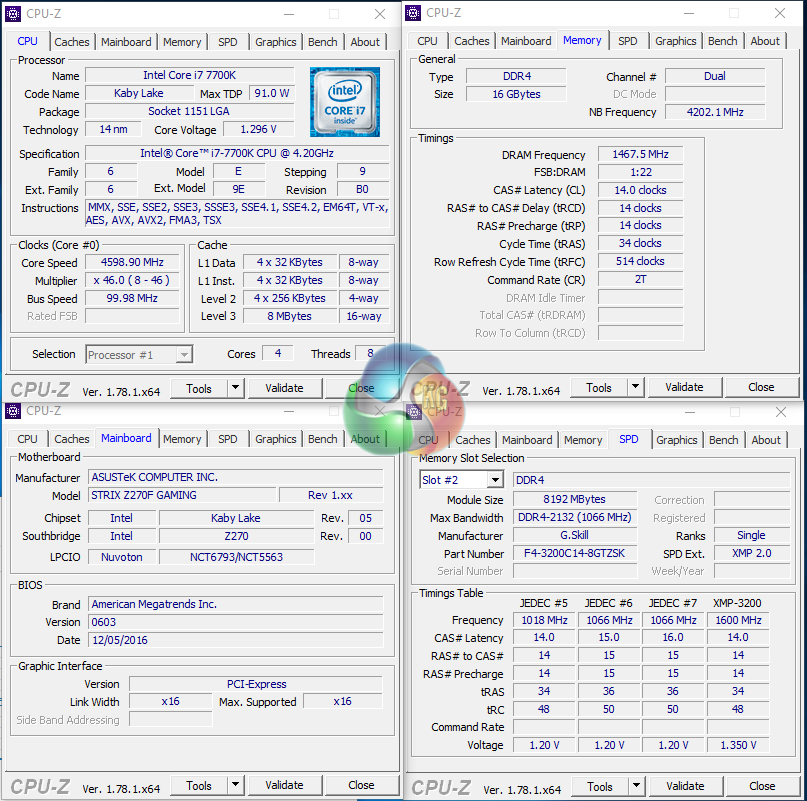Viewport: 807px width, 801px height.
Task: Click the CPU-Z icon in the Mainboard window title bar
Action: click(13, 411)
